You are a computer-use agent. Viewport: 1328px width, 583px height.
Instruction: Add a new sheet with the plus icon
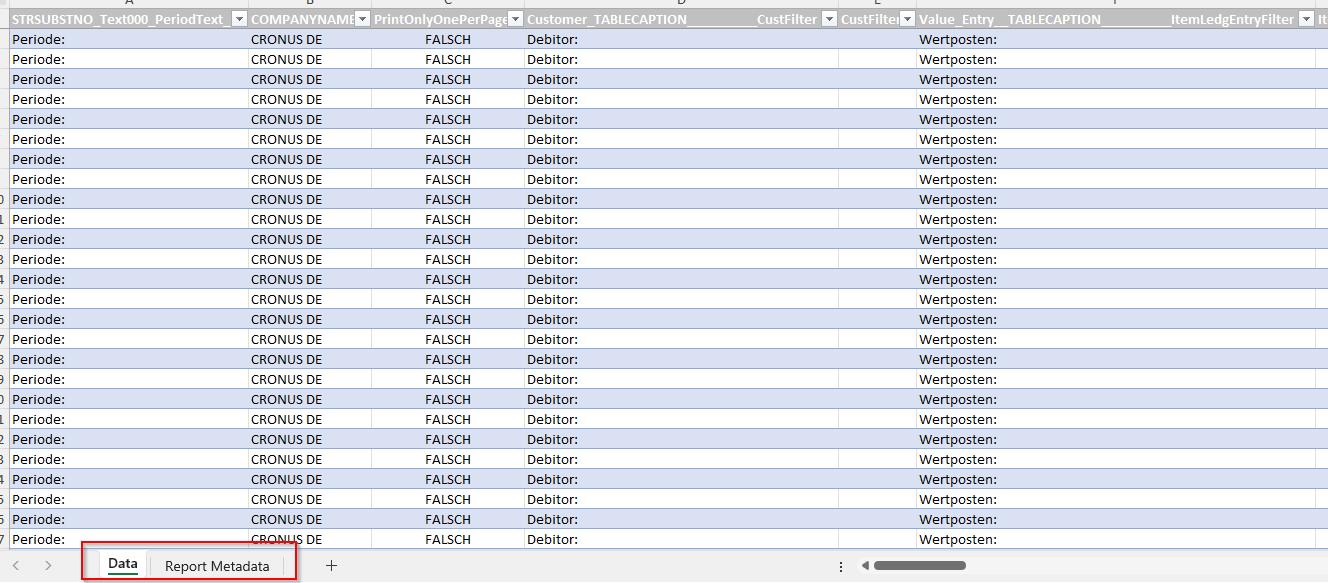click(x=332, y=566)
